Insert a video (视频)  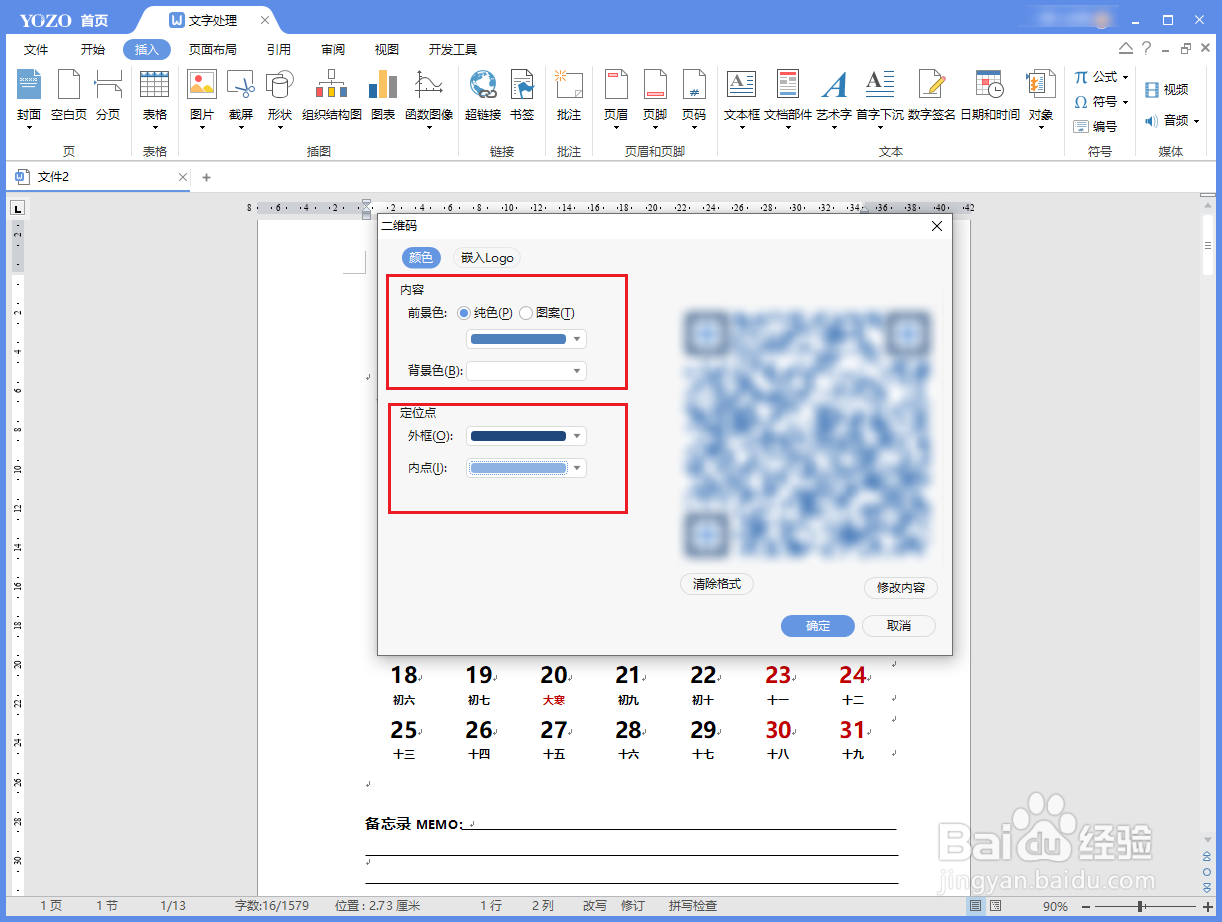pyautogui.click(x=1166, y=90)
